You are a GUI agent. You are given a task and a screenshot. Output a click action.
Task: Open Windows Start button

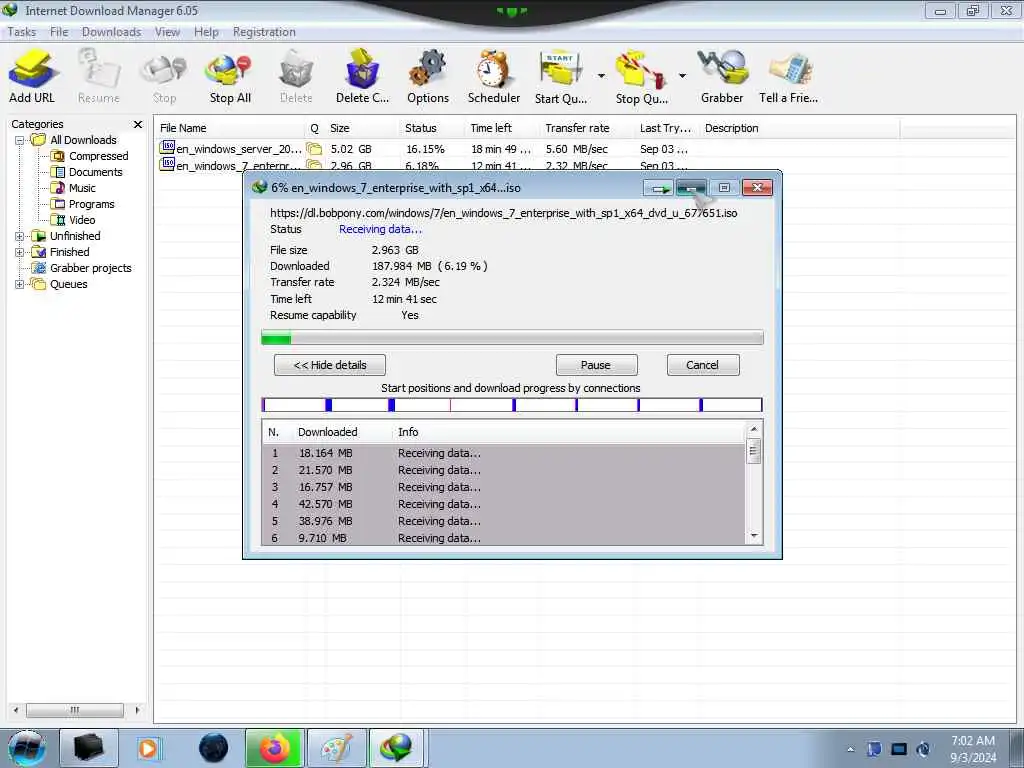(x=26, y=748)
